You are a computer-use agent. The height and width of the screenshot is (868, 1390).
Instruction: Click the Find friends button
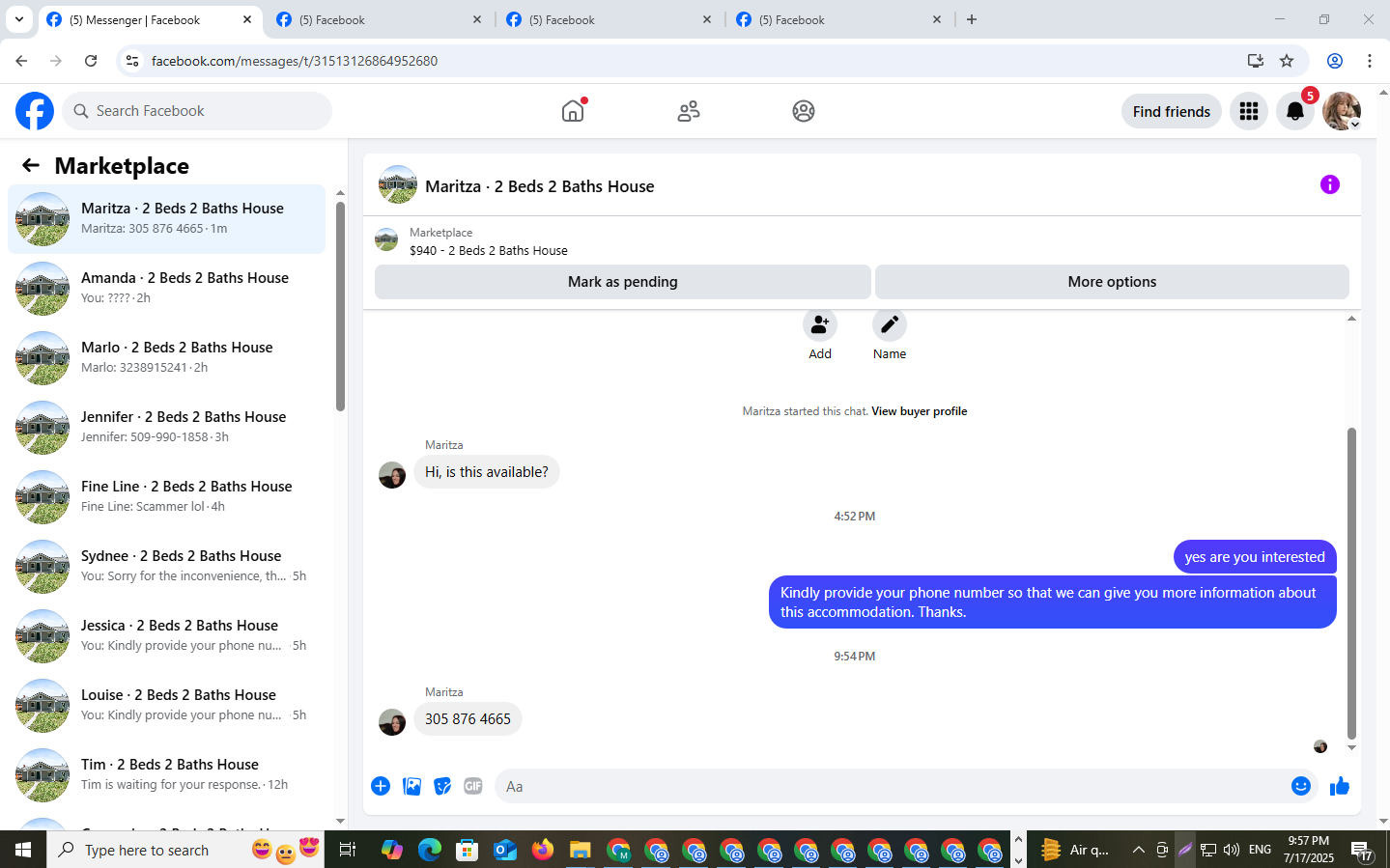coord(1172,111)
